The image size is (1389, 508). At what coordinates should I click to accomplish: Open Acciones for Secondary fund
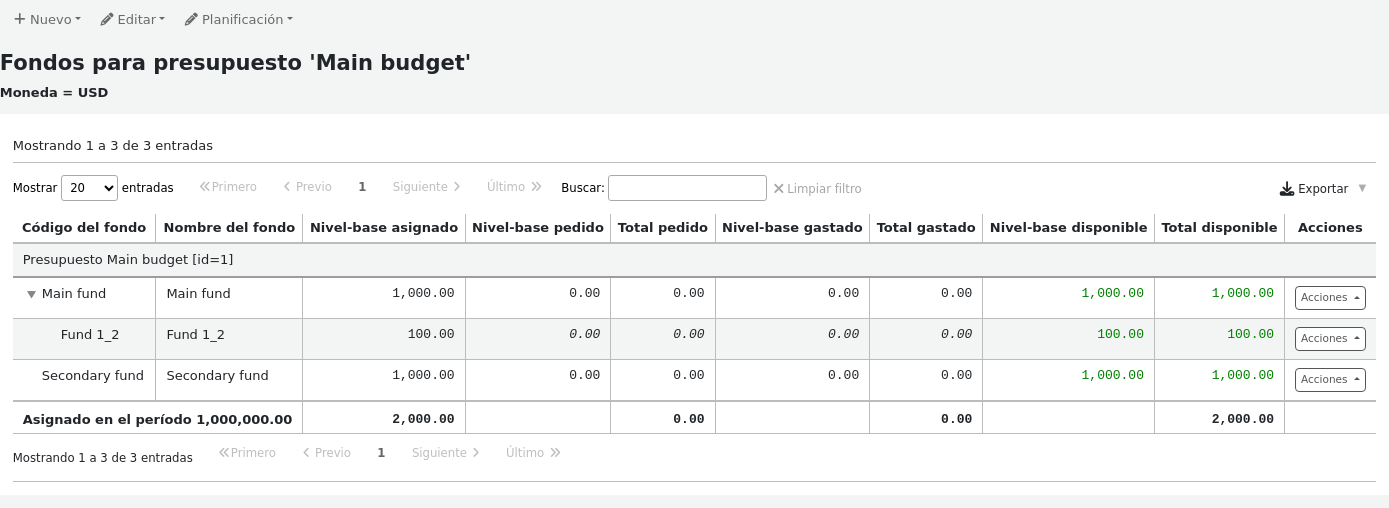(1329, 380)
